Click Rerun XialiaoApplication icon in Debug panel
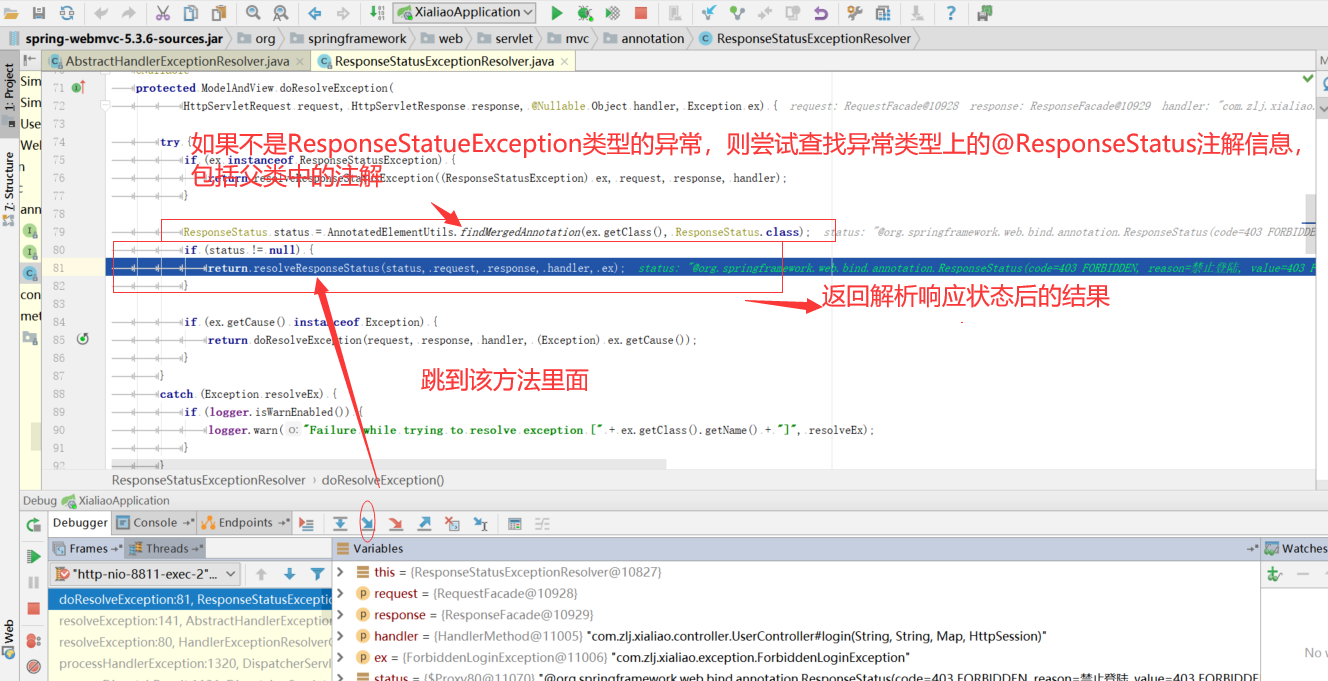The image size is (1328, 681). click(x=33, y=524)
